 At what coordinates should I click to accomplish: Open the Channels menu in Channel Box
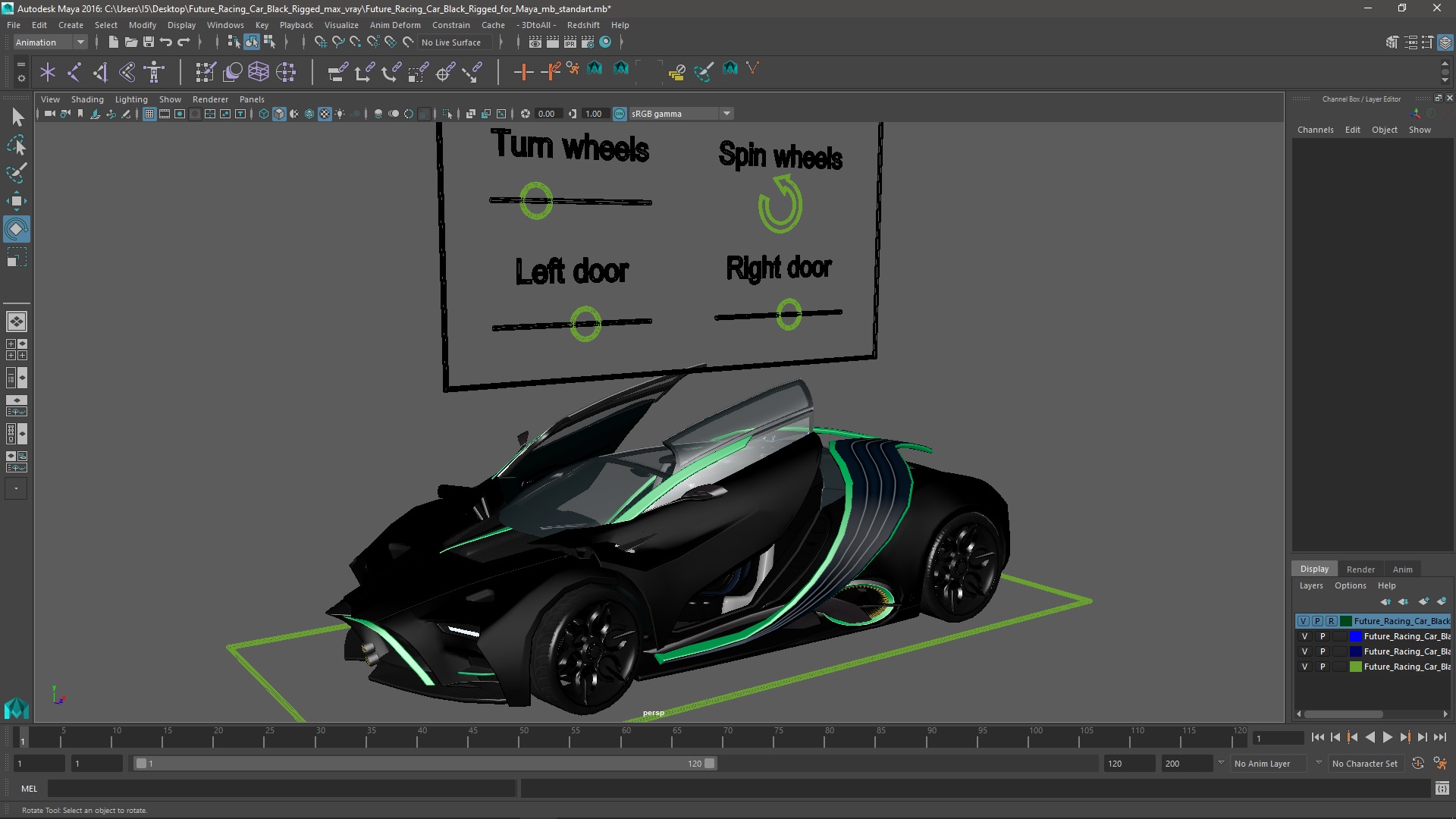tap(1315, 130)
